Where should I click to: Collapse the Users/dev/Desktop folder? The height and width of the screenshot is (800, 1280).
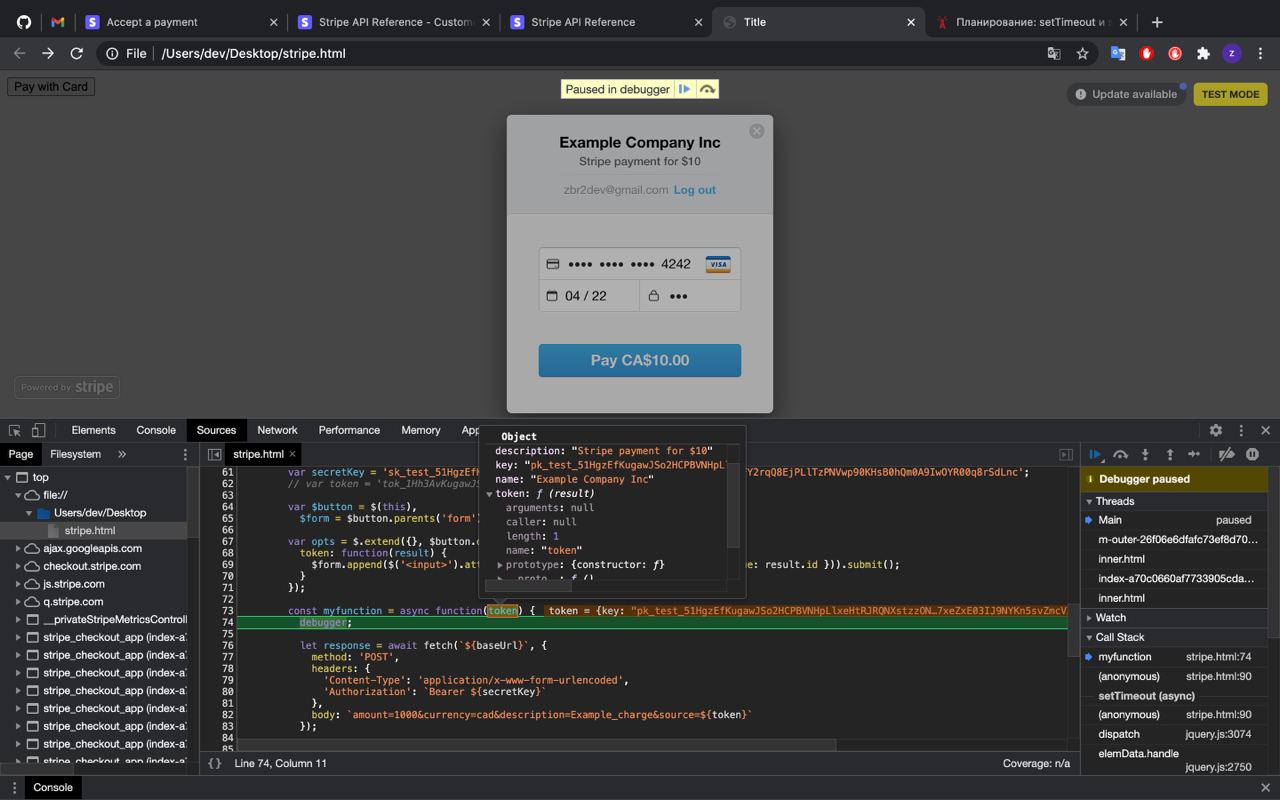[x=29, y=513]
